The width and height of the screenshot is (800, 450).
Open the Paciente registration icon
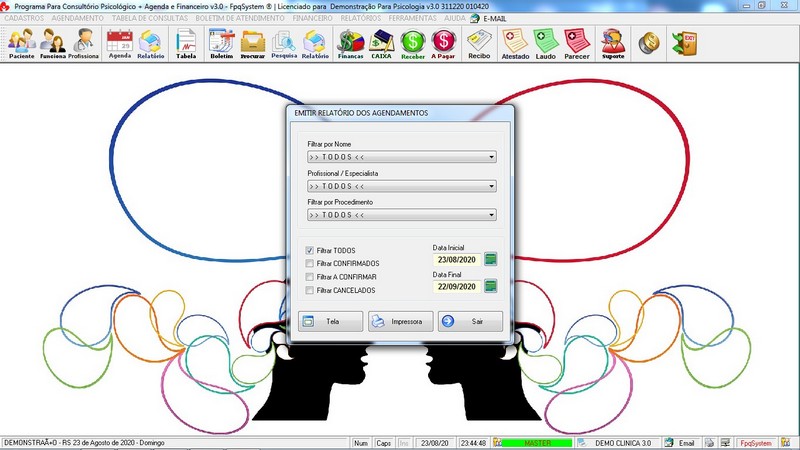[x=21, y=44]
